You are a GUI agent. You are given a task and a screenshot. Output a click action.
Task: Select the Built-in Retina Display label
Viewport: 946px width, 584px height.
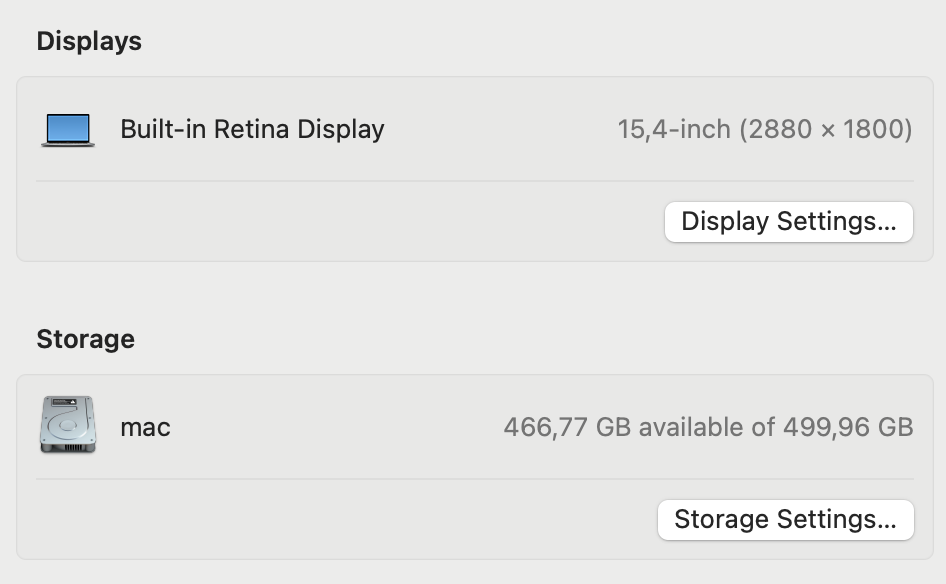(x=252, y=129)
